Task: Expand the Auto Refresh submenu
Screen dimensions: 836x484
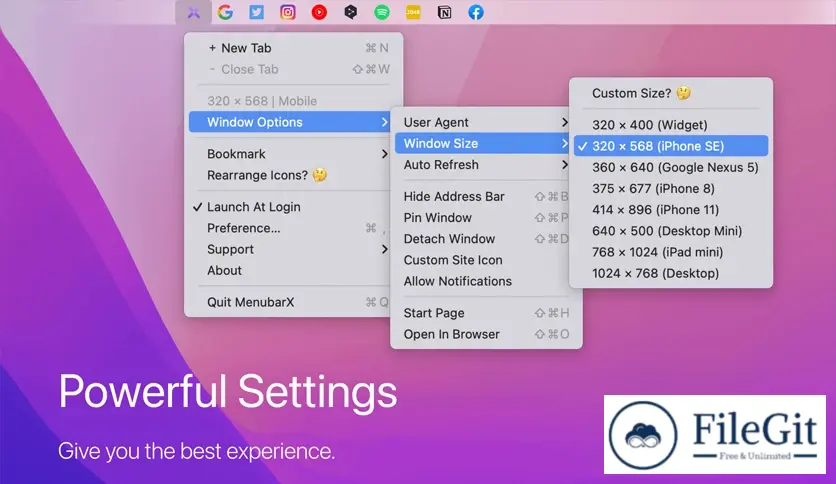Action: pos(484,165)
